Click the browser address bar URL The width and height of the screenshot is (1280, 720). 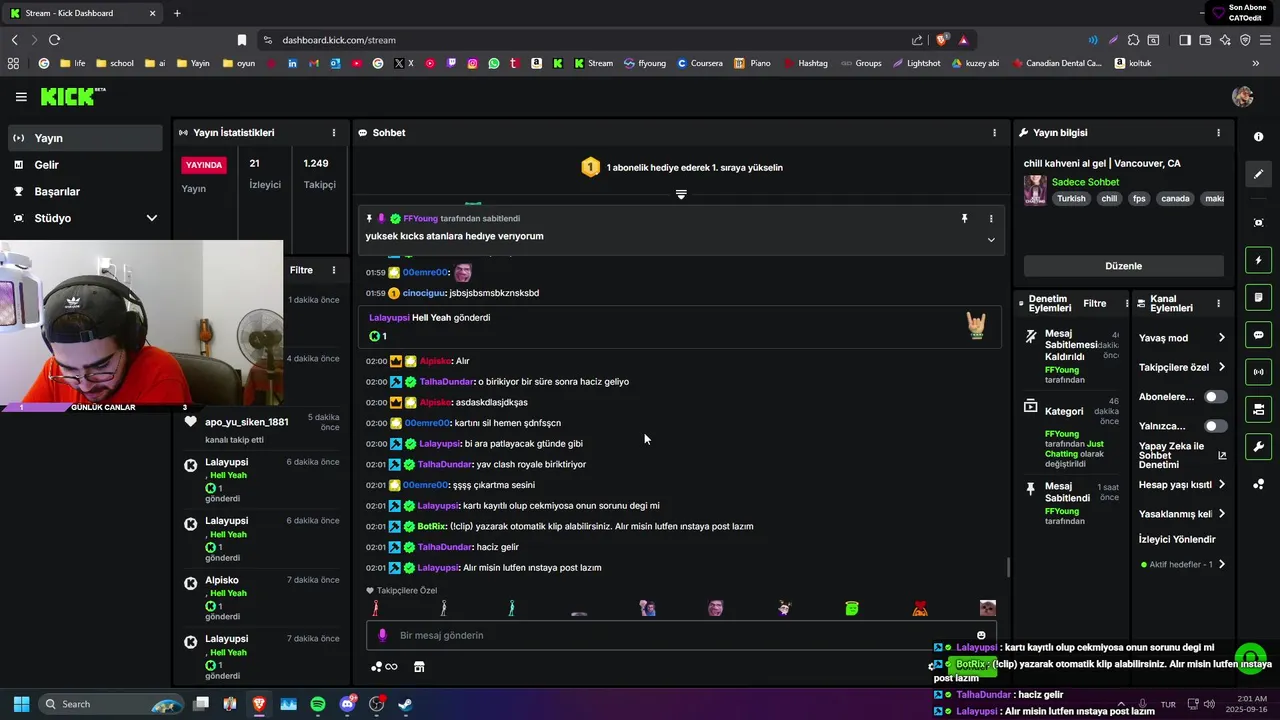tap(339, 40)
